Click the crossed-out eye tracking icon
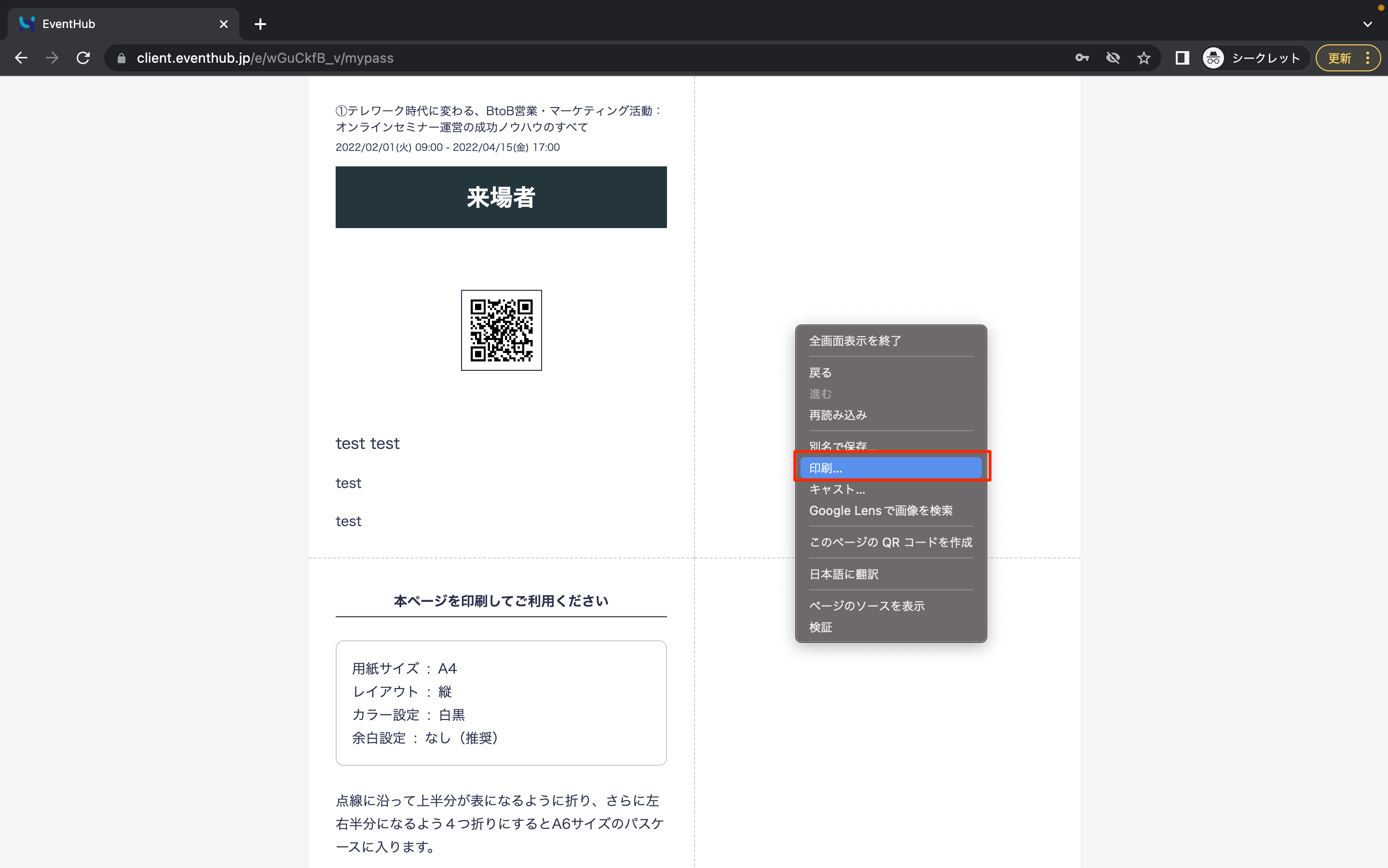The height and width of the screenshot is (868, 1388). 1113,58
